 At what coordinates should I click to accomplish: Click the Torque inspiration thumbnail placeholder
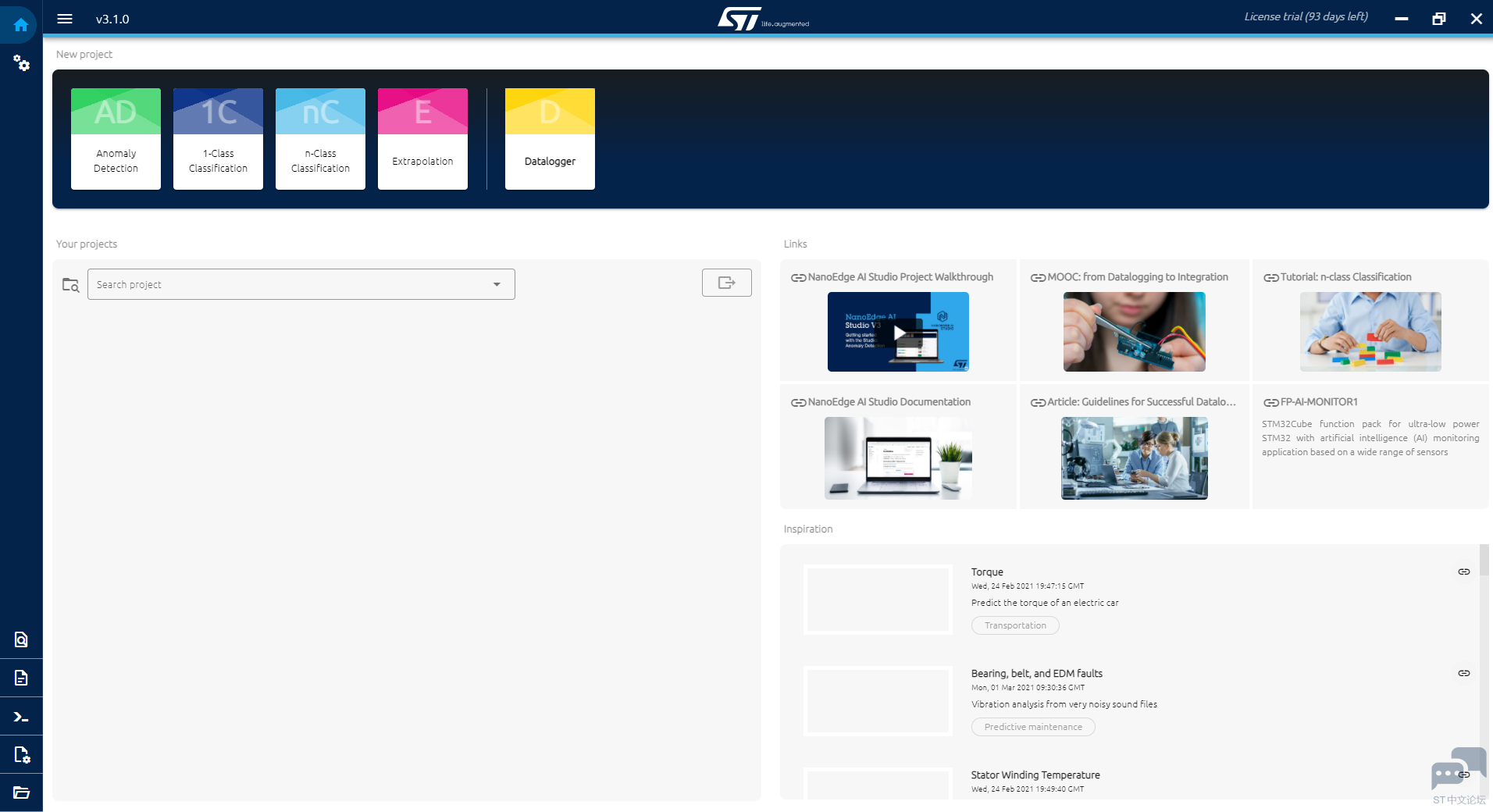point(878,600)
